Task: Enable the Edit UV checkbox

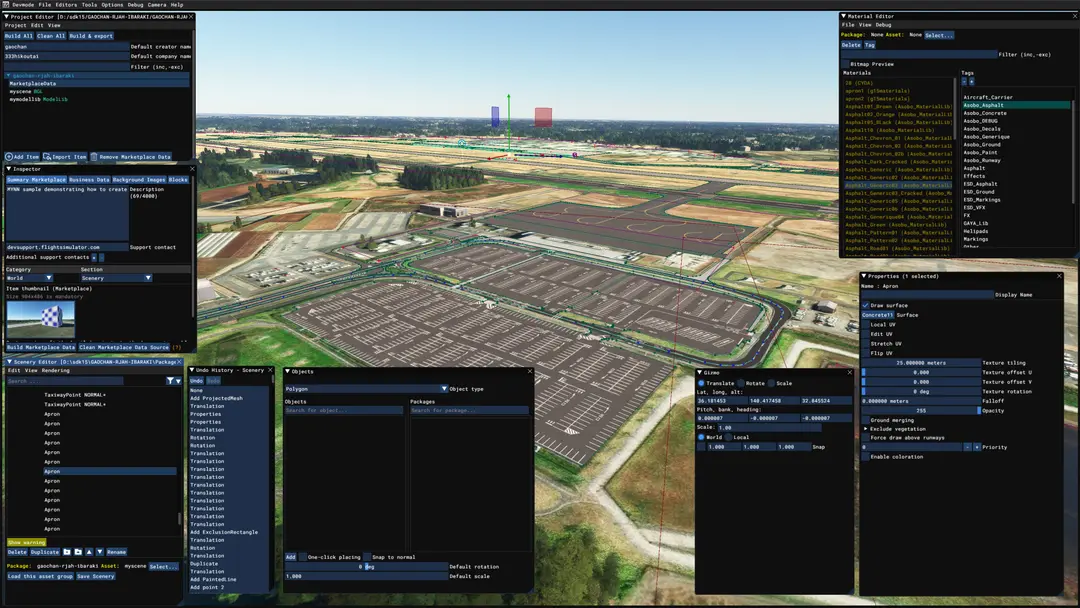Action: [x=865, y=334]
